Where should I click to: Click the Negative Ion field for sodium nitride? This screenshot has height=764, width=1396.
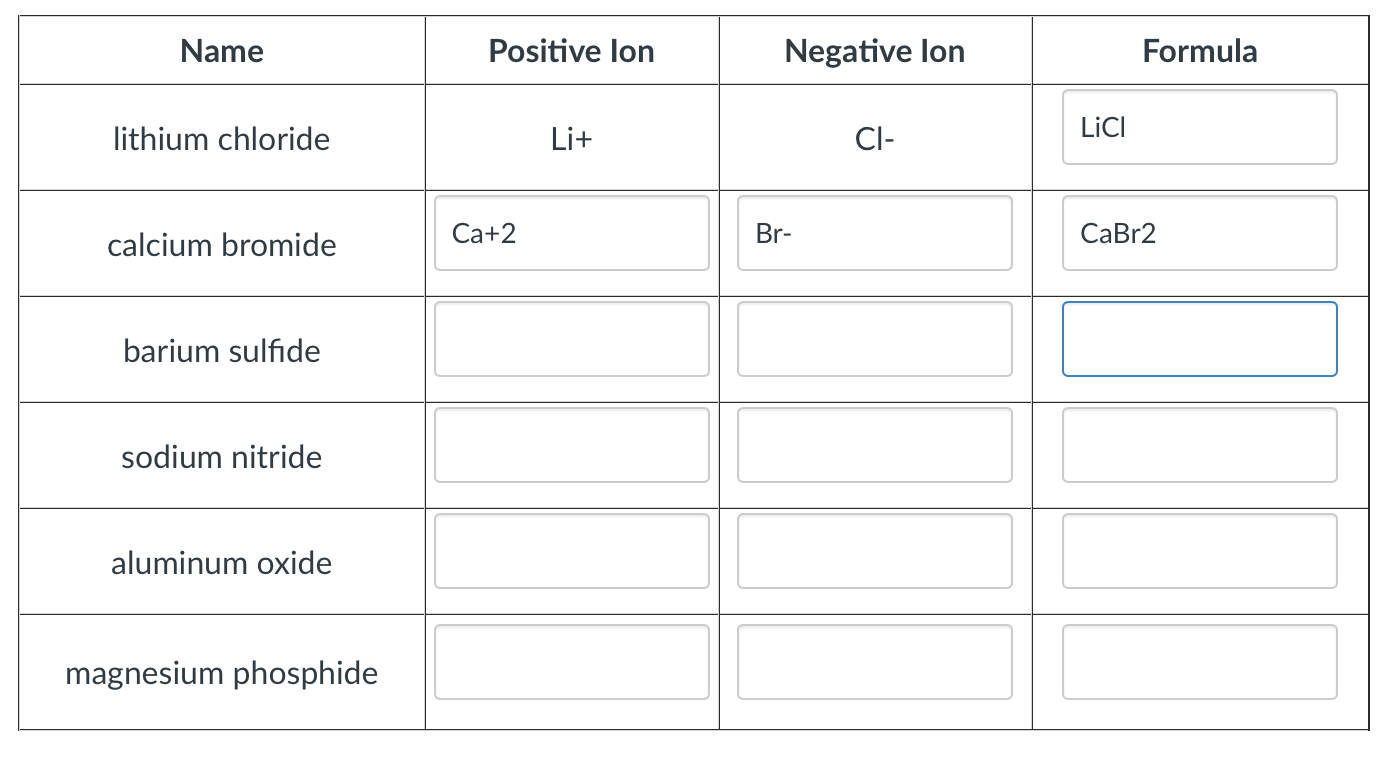[x=874, y=445]
